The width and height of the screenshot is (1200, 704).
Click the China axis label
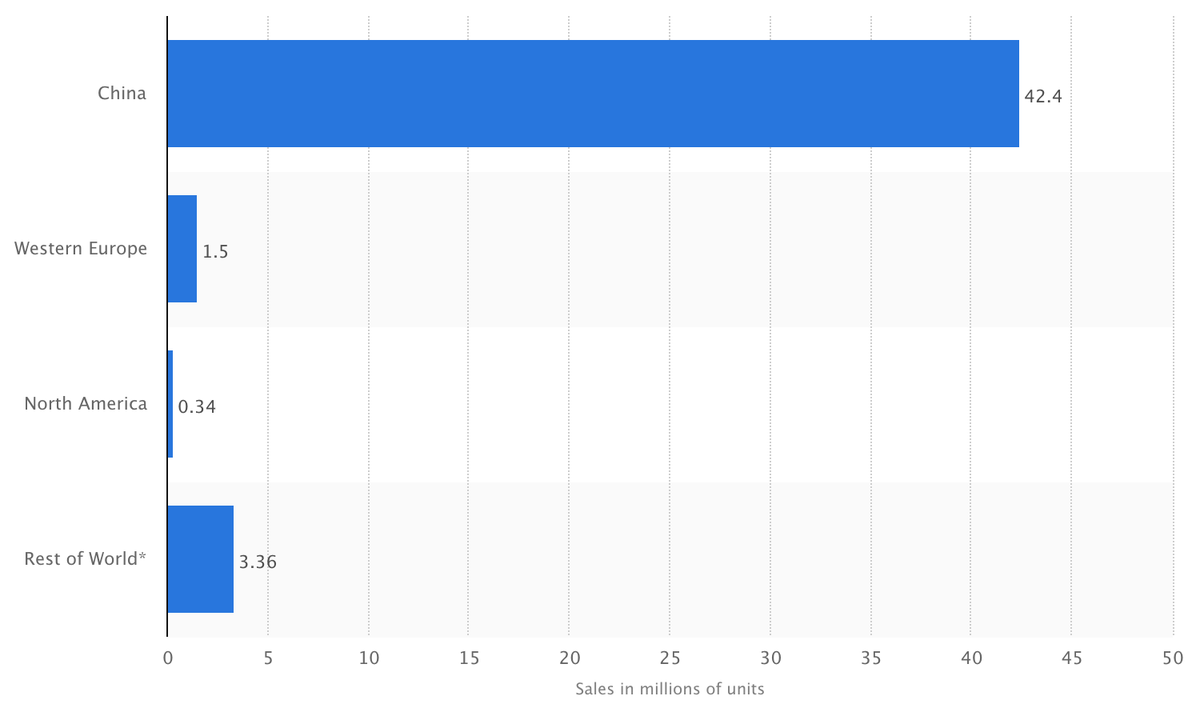point(122,92)
